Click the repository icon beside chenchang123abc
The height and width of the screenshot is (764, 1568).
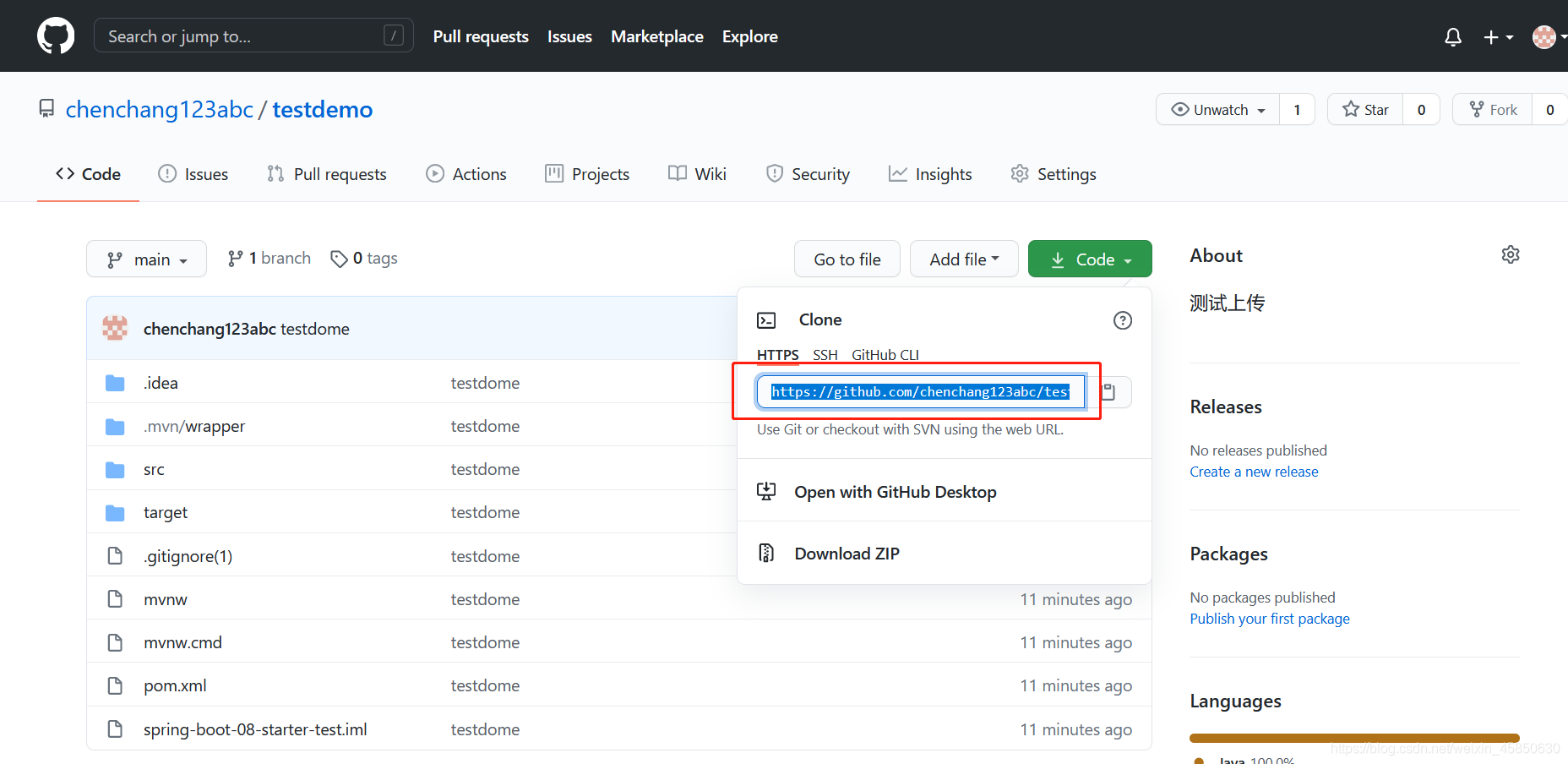[x=46, y=109]
